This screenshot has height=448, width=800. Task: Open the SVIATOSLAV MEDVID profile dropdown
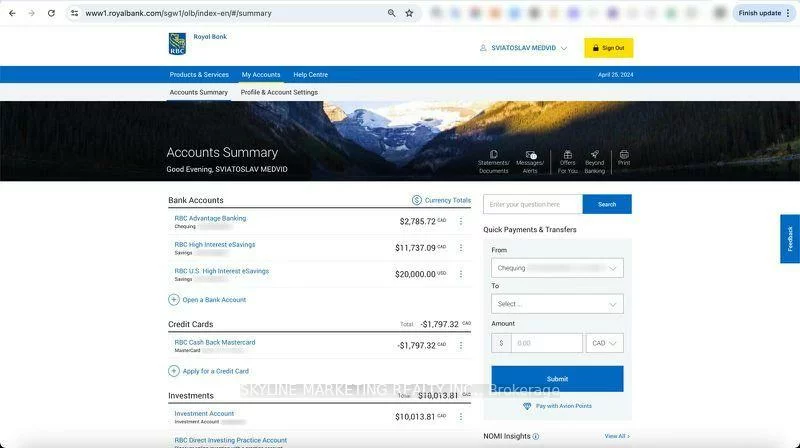tap(523, 48)
